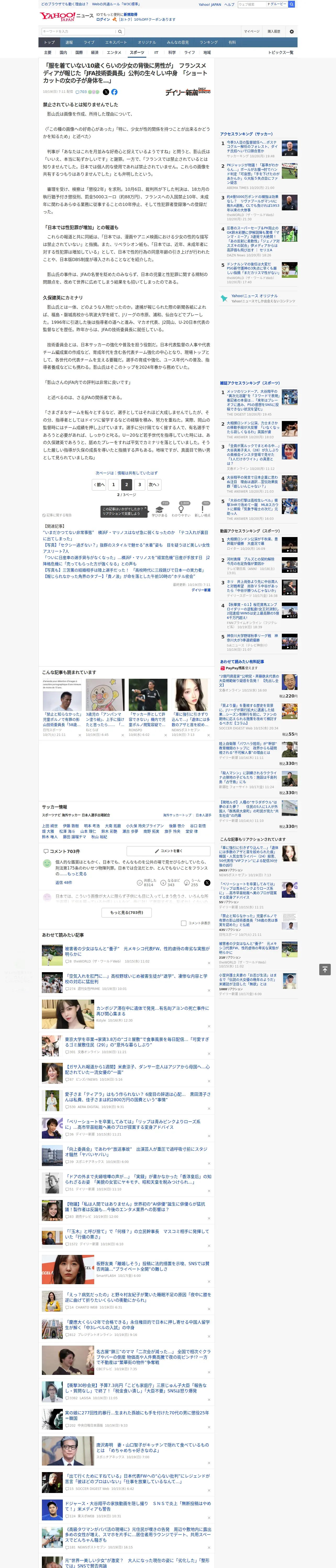This screenshot has width=336, height=1568.
Task: Select the ランキング navigation tab
Action: (209, 43)
